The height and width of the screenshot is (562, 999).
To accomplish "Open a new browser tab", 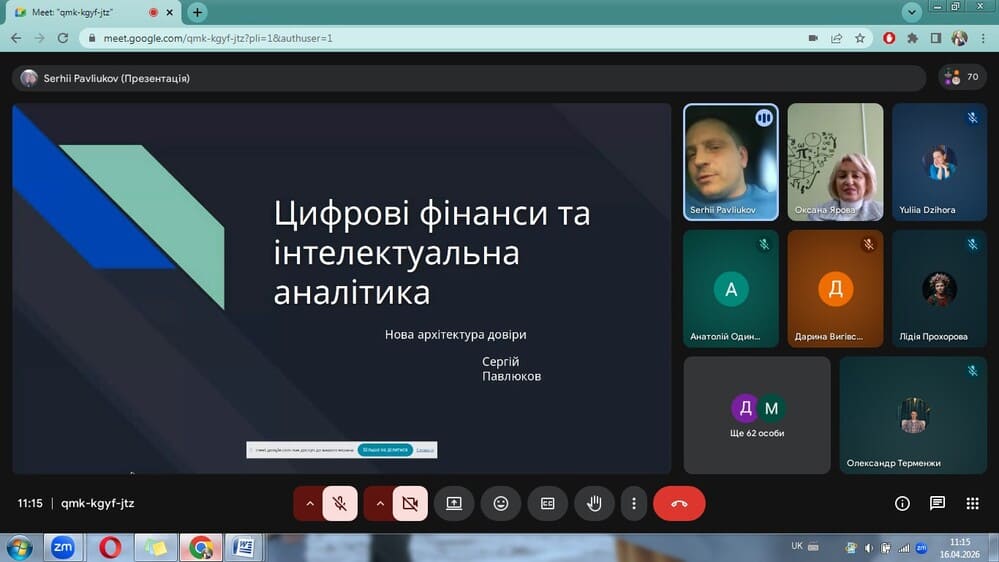I will [197, 12].
